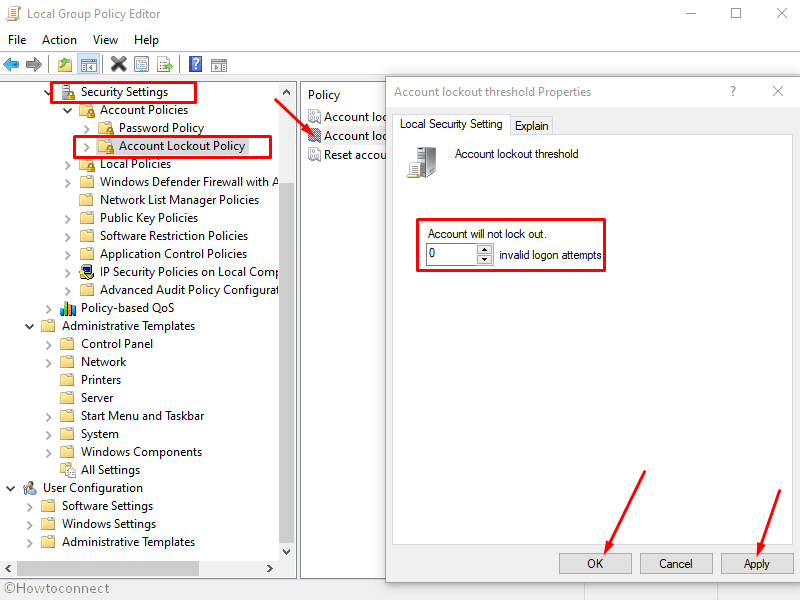The width and height of the screenshot is (800, 600).
Task: Click the Back arrow toolbar icon
Action: click(11, 65)
